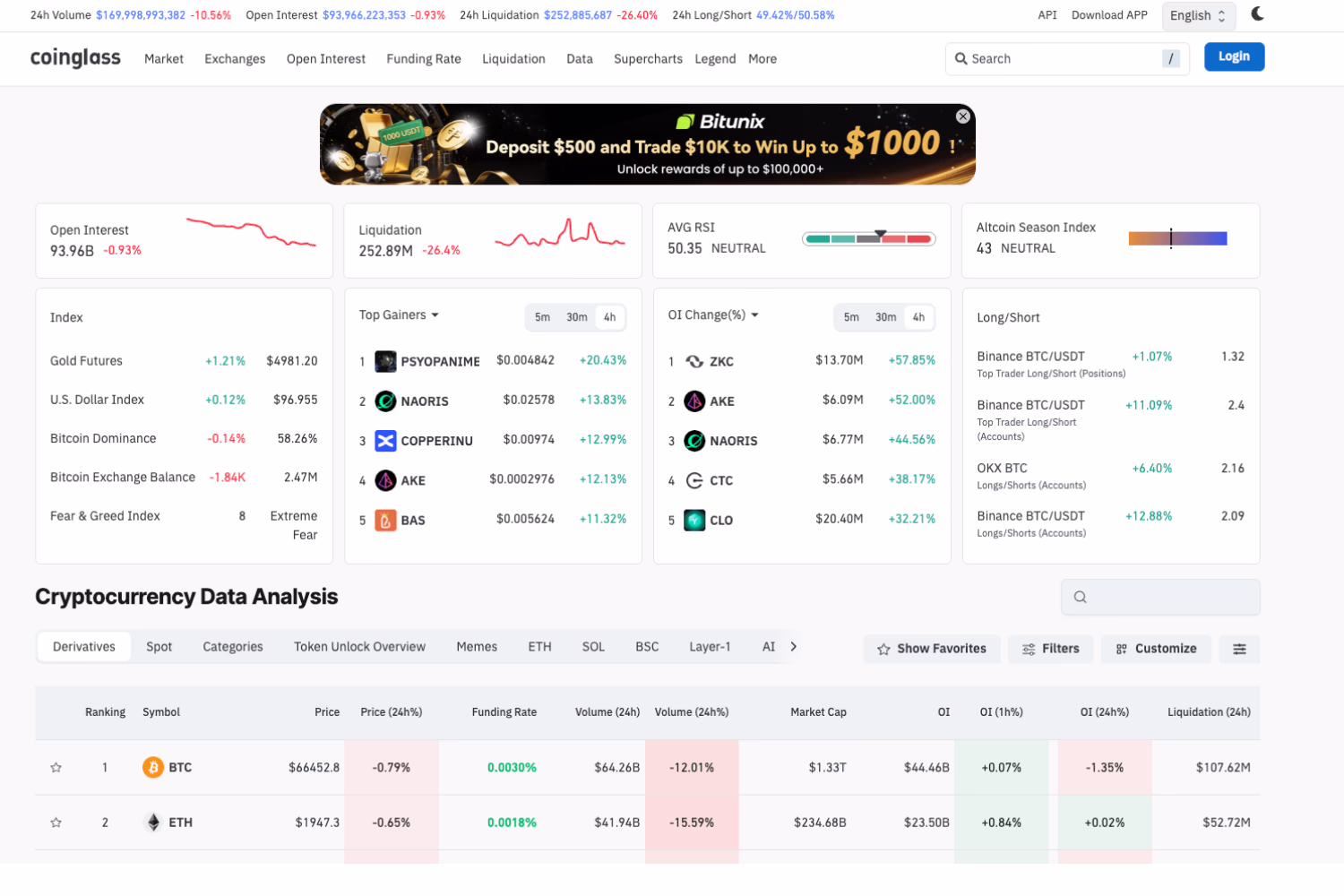
Task: Click the Altcoin Season Index gradient bar
Action: (1178, 238)
